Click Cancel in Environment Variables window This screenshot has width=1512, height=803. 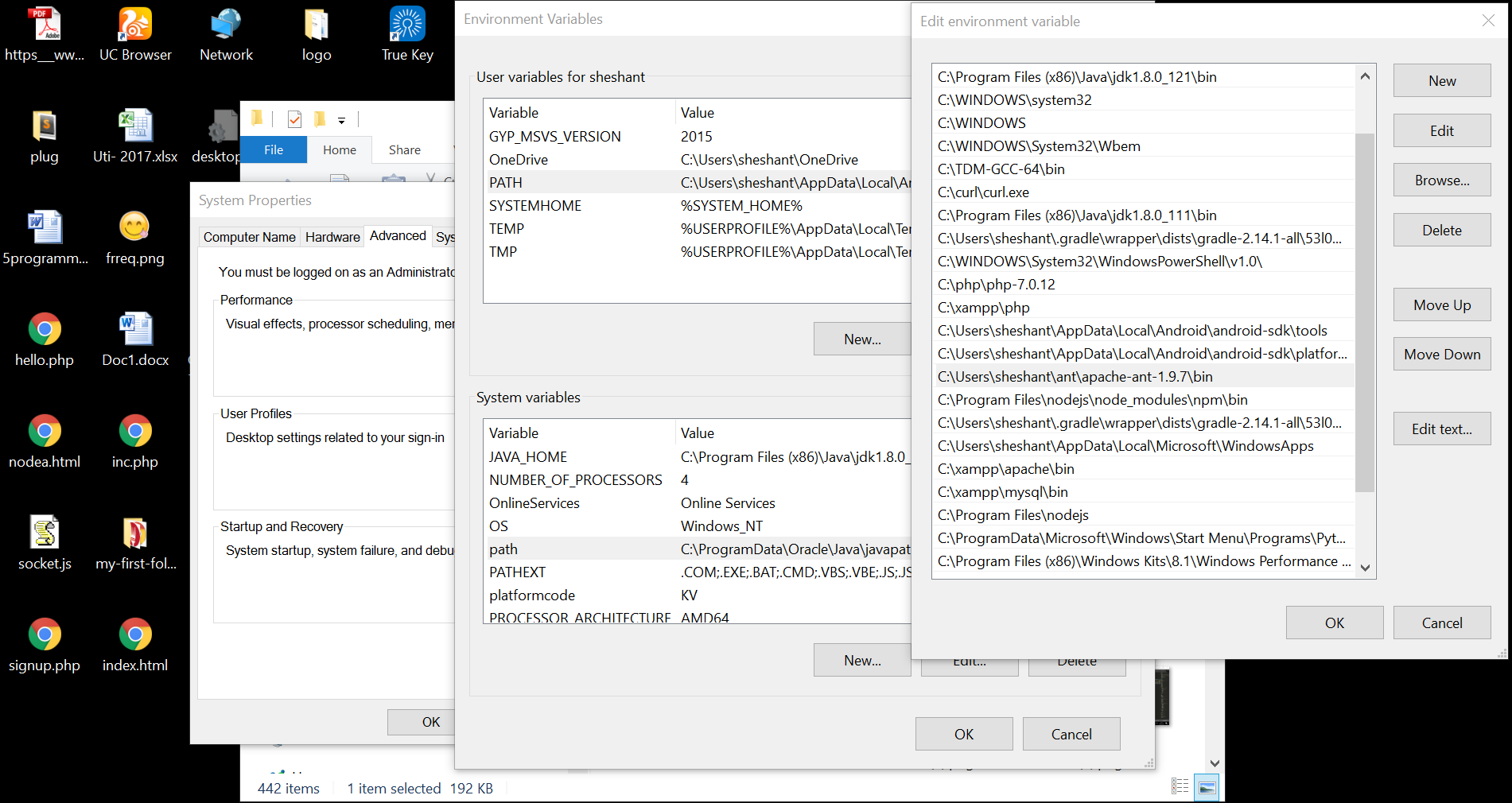pos(1071,735)
